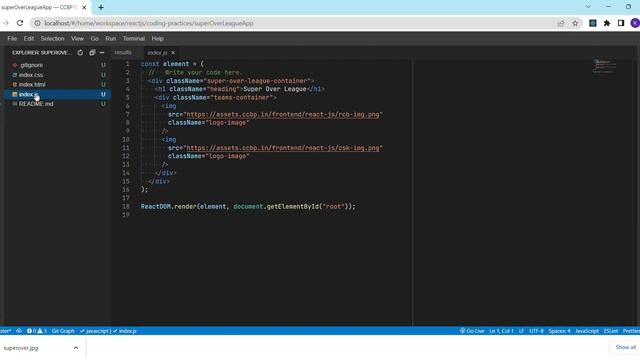Open the Explorer more-actions dash icon
The width and height of the screenshot is (640, 360).
tap(102, 53)
